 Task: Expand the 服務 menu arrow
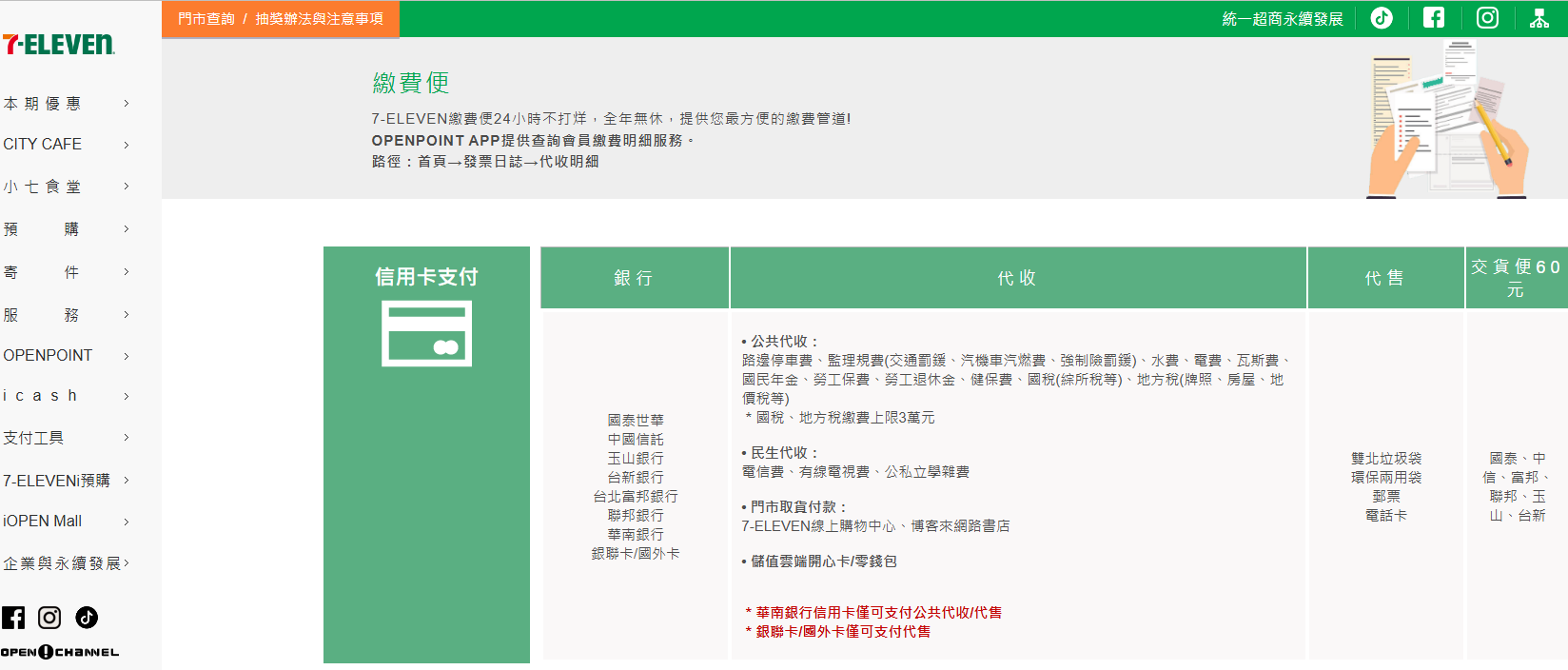(x=127, y=315)
